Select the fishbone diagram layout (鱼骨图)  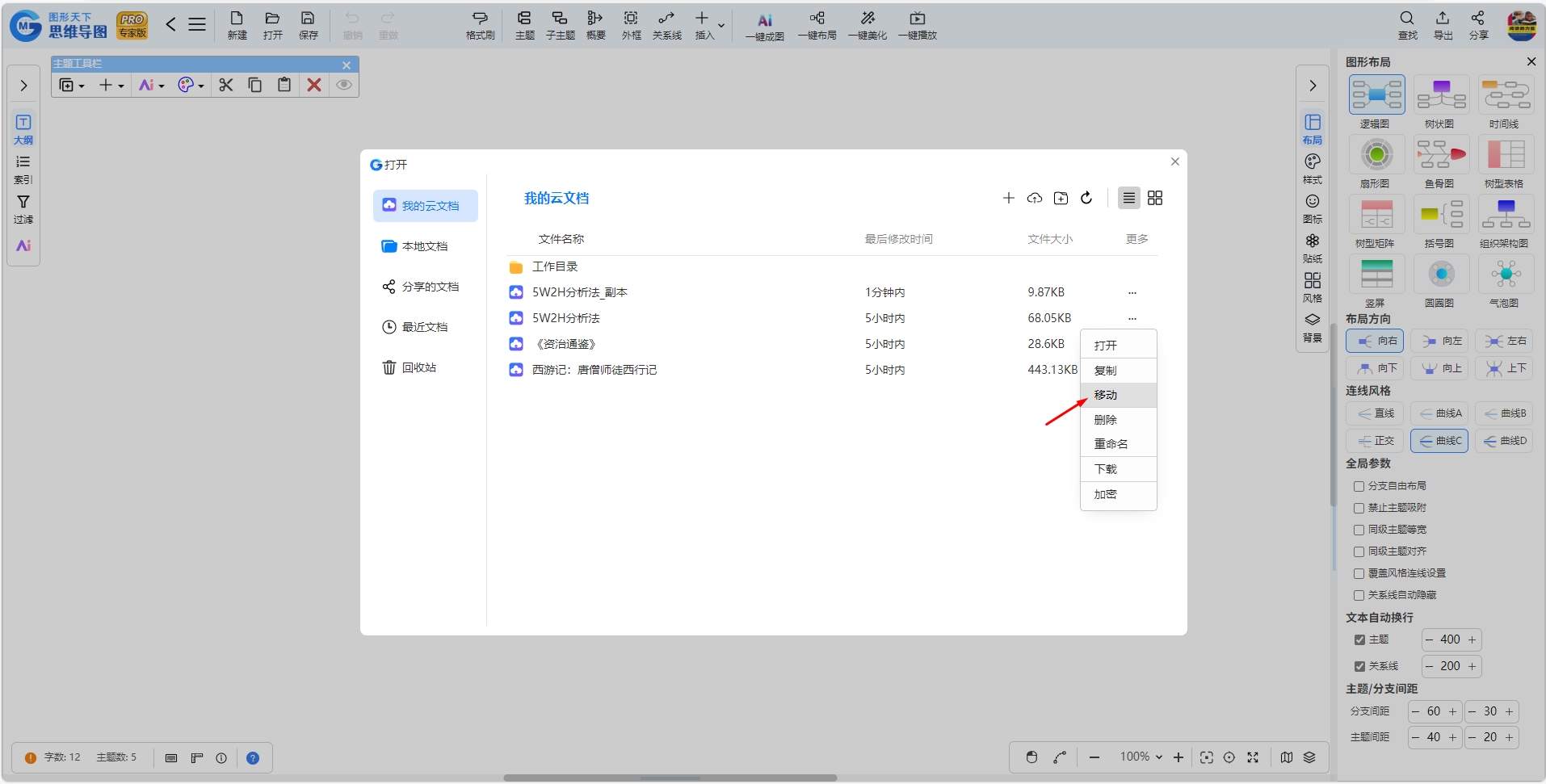pyautogui.click(x=1441, y=161)
